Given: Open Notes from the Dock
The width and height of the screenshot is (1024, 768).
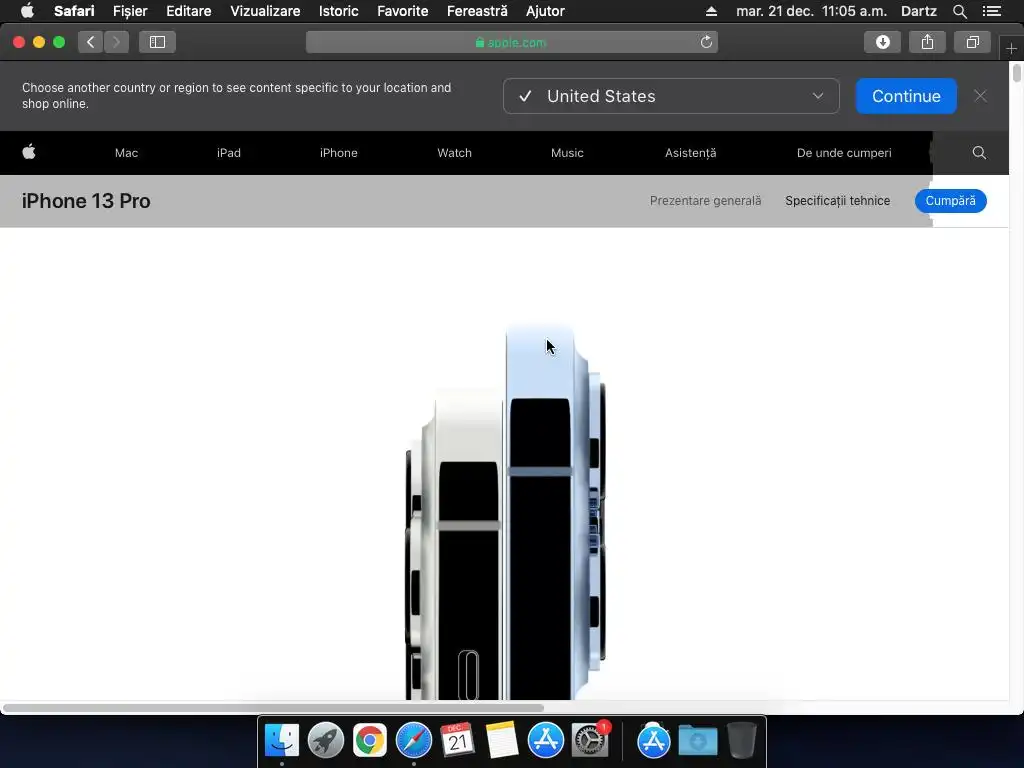Looking at the screenshot, I should 502,741.
